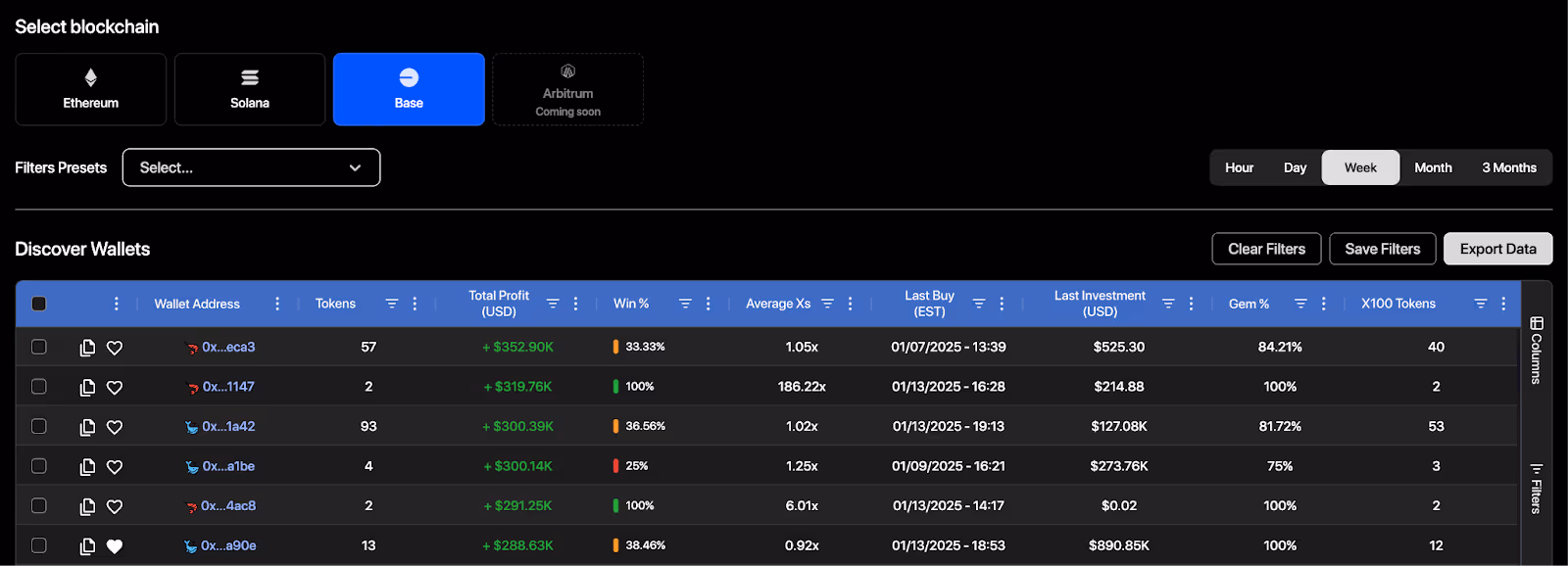Switch timeframe to Week

(x=1360, y=167)
